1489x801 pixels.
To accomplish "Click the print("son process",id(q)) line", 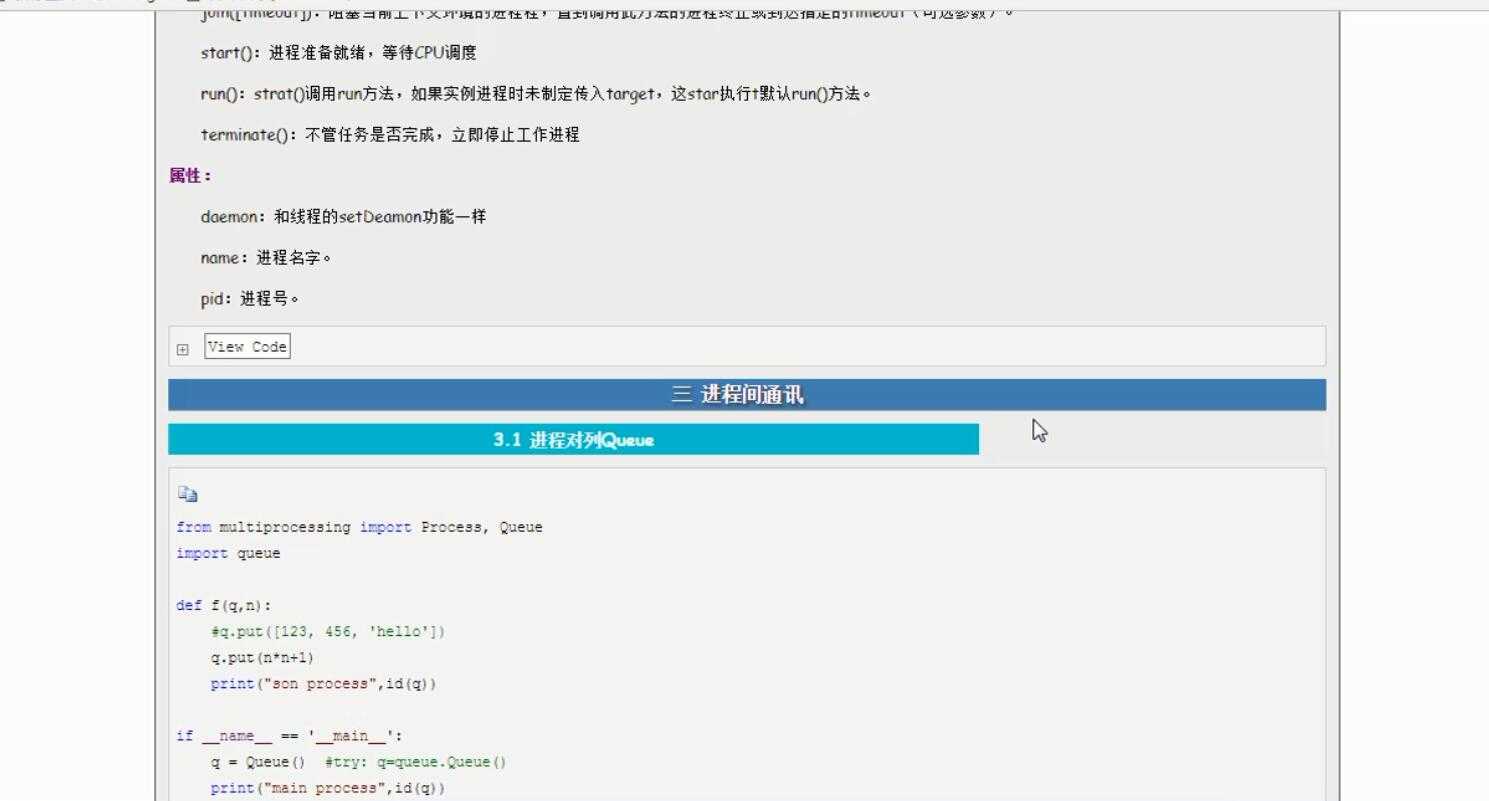I will click(x=323, y=684).
